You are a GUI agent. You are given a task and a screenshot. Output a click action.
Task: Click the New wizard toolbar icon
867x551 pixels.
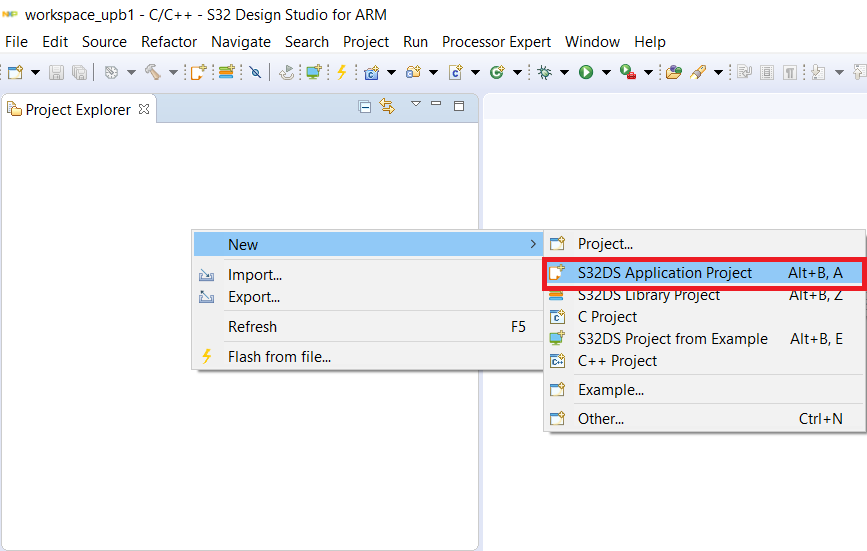coord(15,72)
